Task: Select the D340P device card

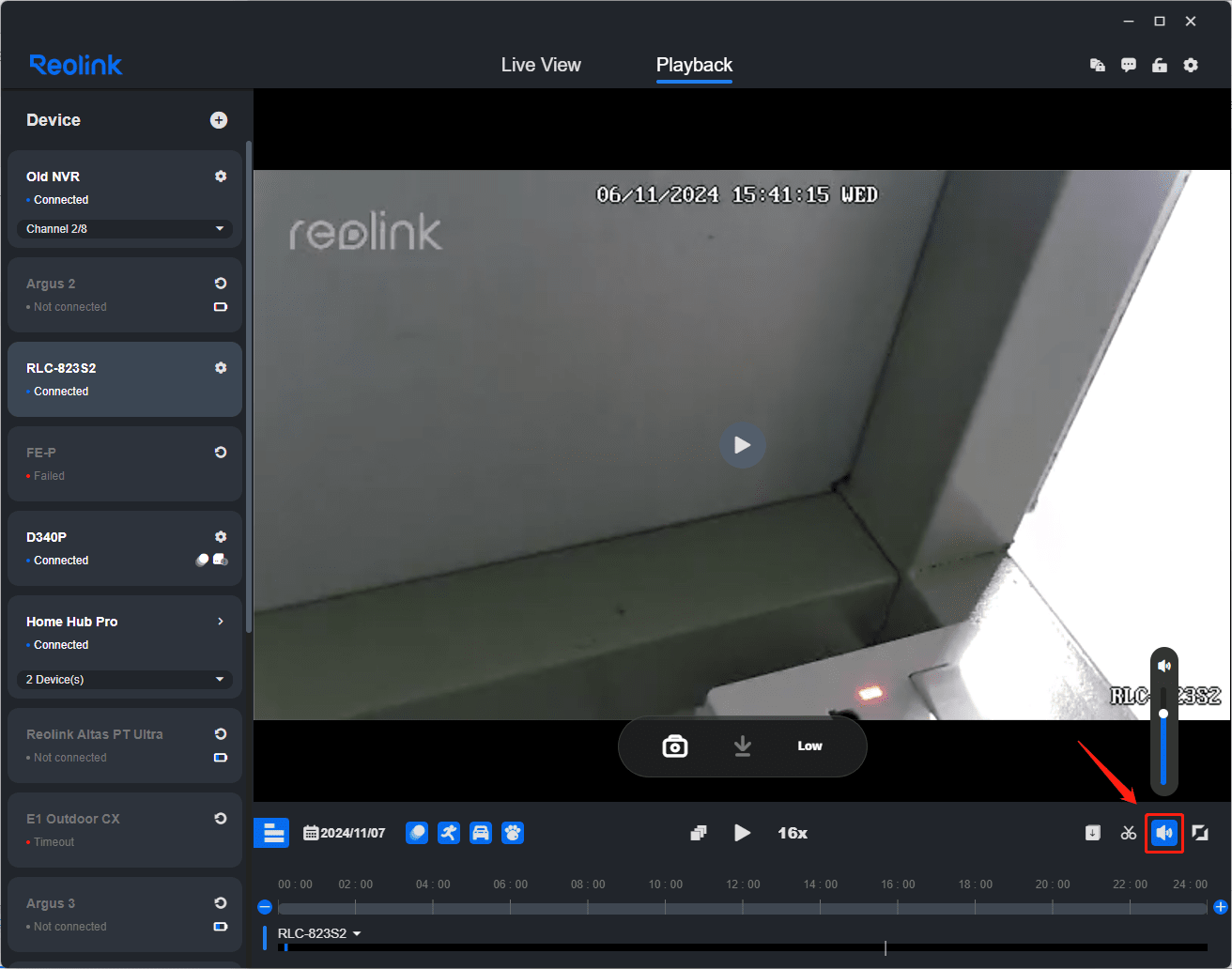Action: [125, 548]
